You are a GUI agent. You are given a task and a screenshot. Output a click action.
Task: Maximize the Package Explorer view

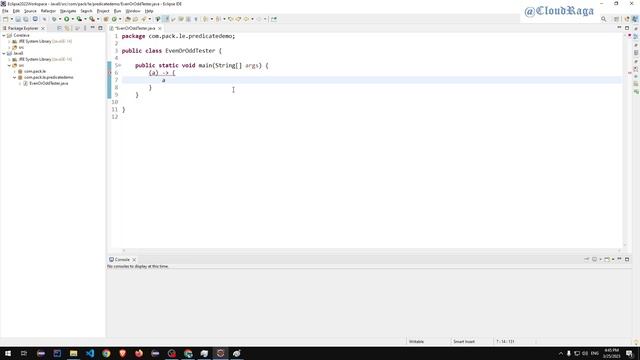click(100, 28)
